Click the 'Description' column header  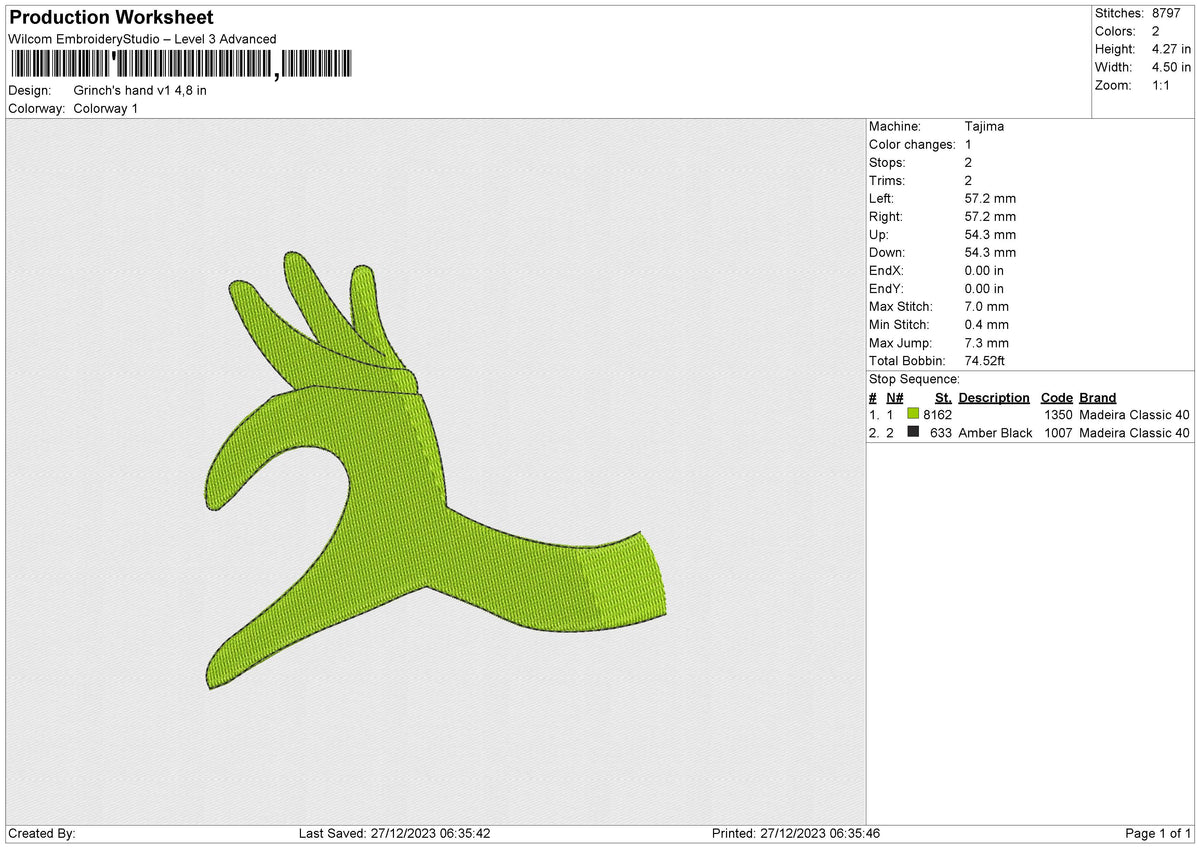coord(994,397)
